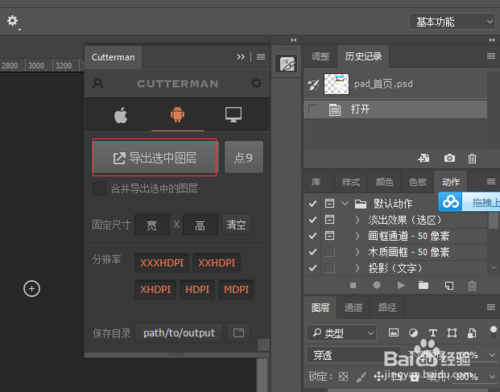This screenshot has width=500, height=392.
Task: Toggle checkmark for 默认动作 action set
Action: coord(313,203)
